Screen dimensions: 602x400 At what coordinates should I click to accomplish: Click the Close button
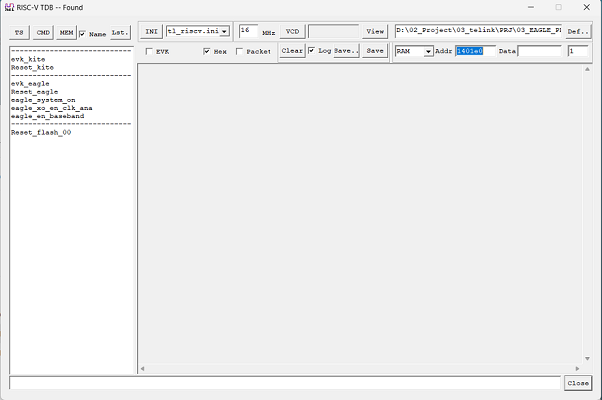coord(578,383)
